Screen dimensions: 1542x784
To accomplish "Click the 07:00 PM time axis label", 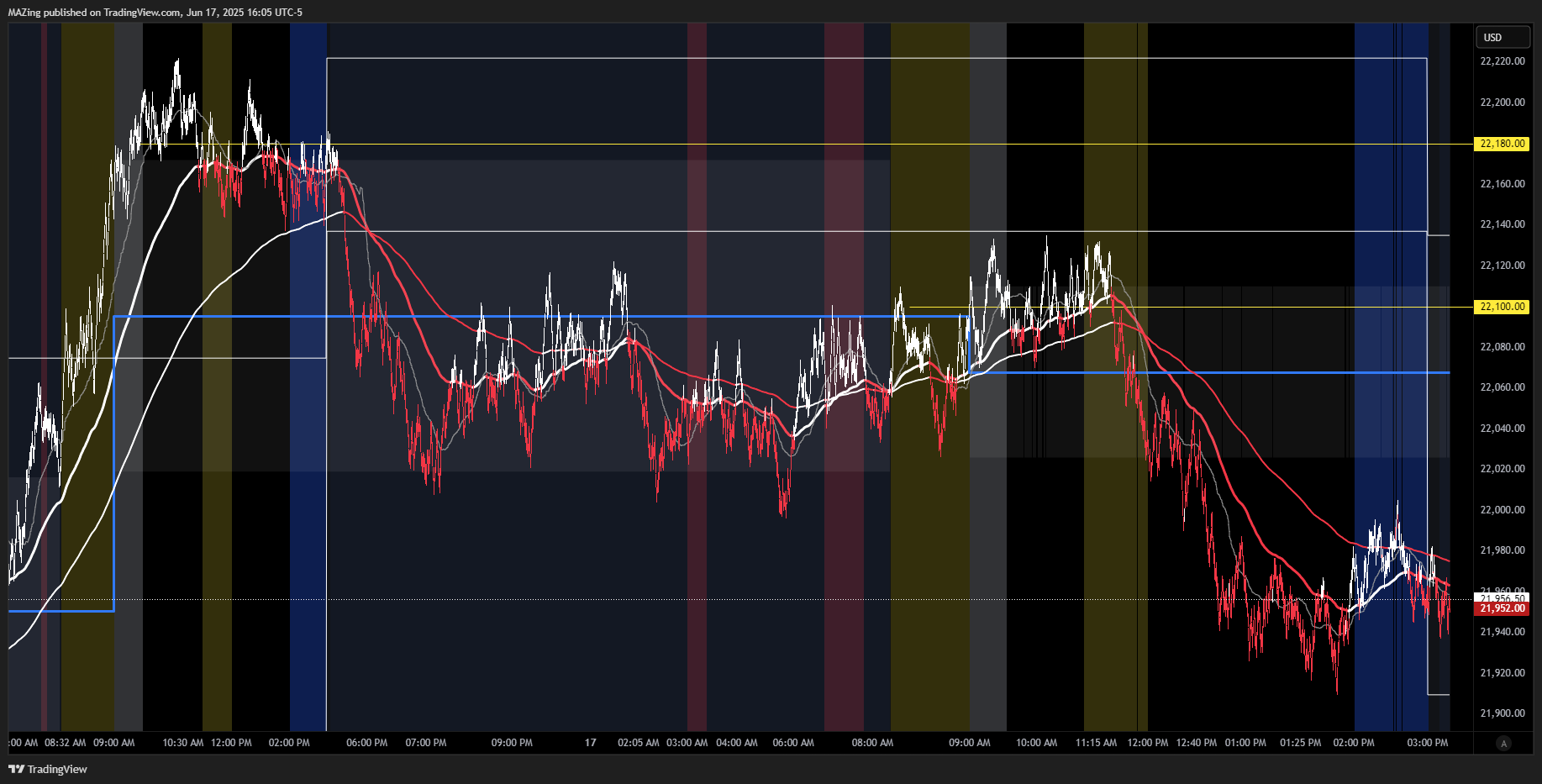I will (426, 743).
